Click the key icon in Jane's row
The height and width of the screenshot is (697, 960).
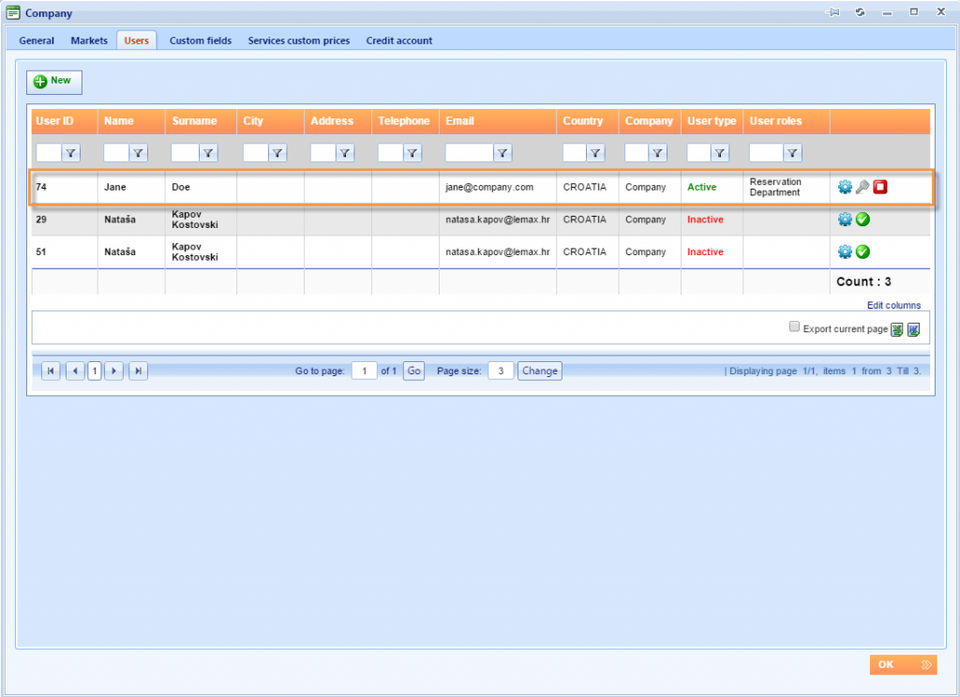[x=862, y=187]
